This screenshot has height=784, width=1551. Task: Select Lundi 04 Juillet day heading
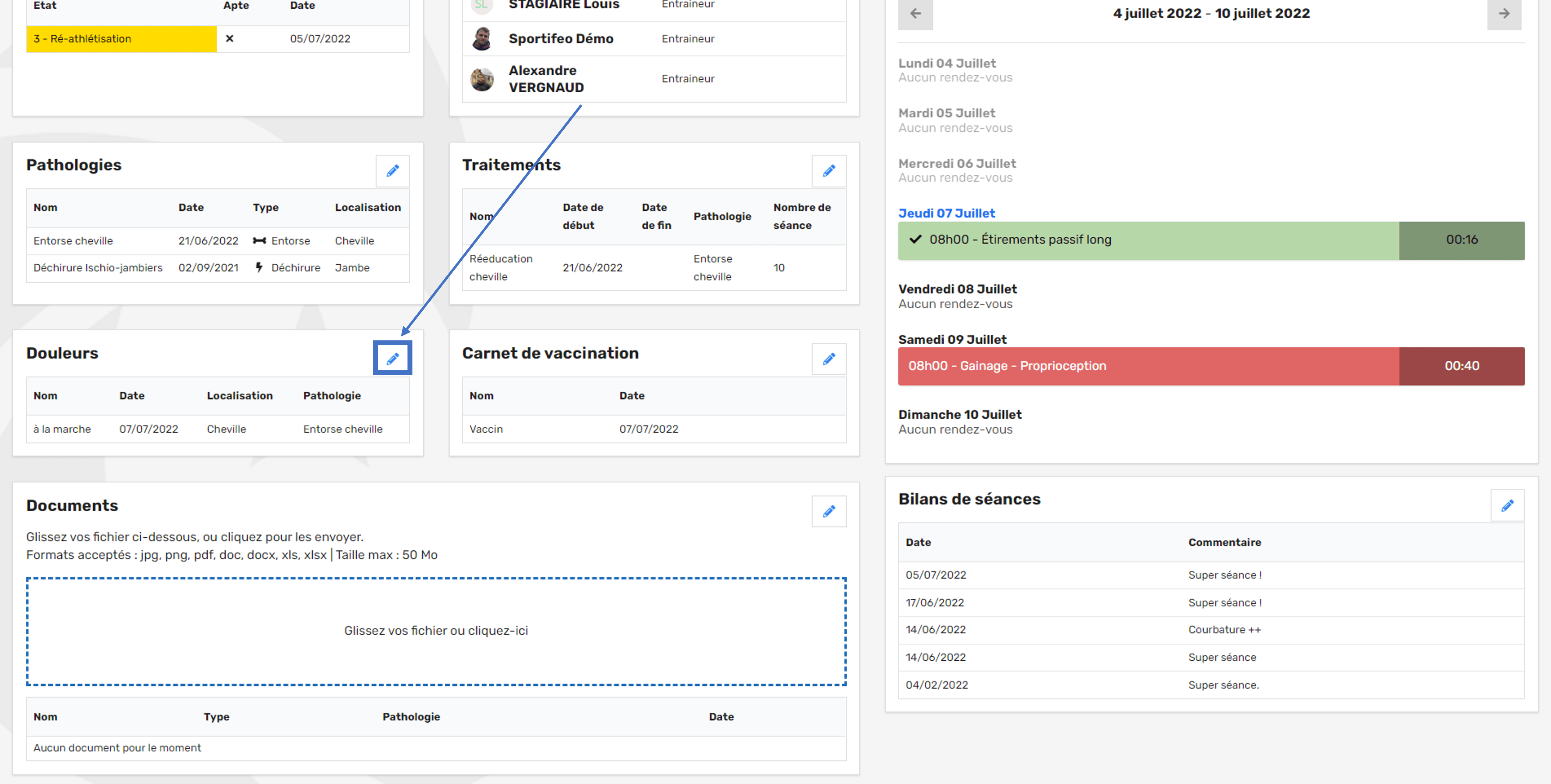point(946,63)
